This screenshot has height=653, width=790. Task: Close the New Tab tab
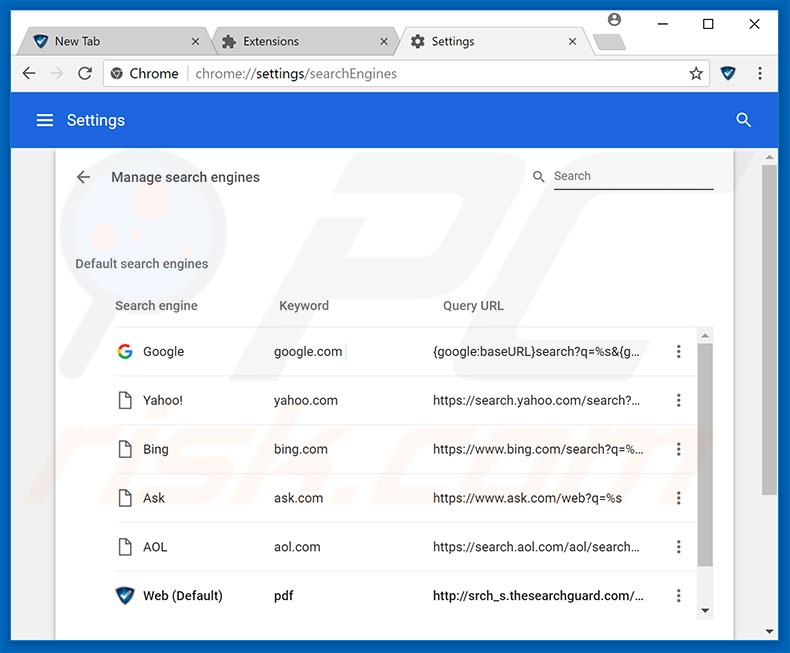click(x=195, y=41)
